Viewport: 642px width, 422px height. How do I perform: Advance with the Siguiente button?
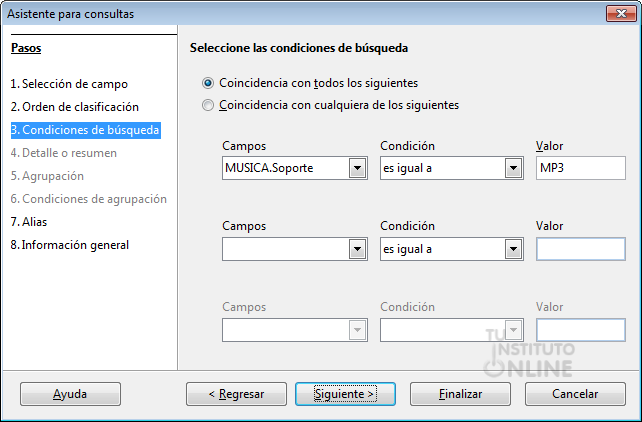(345, 394)
